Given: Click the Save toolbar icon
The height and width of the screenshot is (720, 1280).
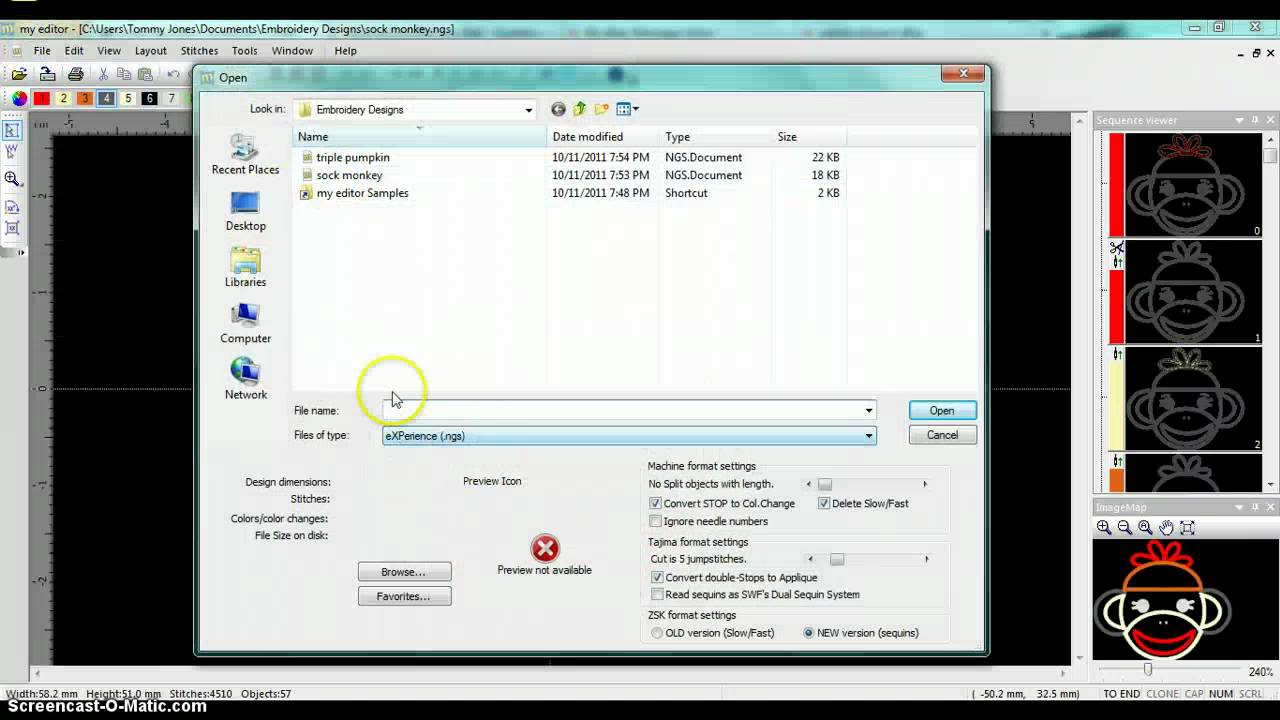Looking at the screenshot, I should pos(47,74).
